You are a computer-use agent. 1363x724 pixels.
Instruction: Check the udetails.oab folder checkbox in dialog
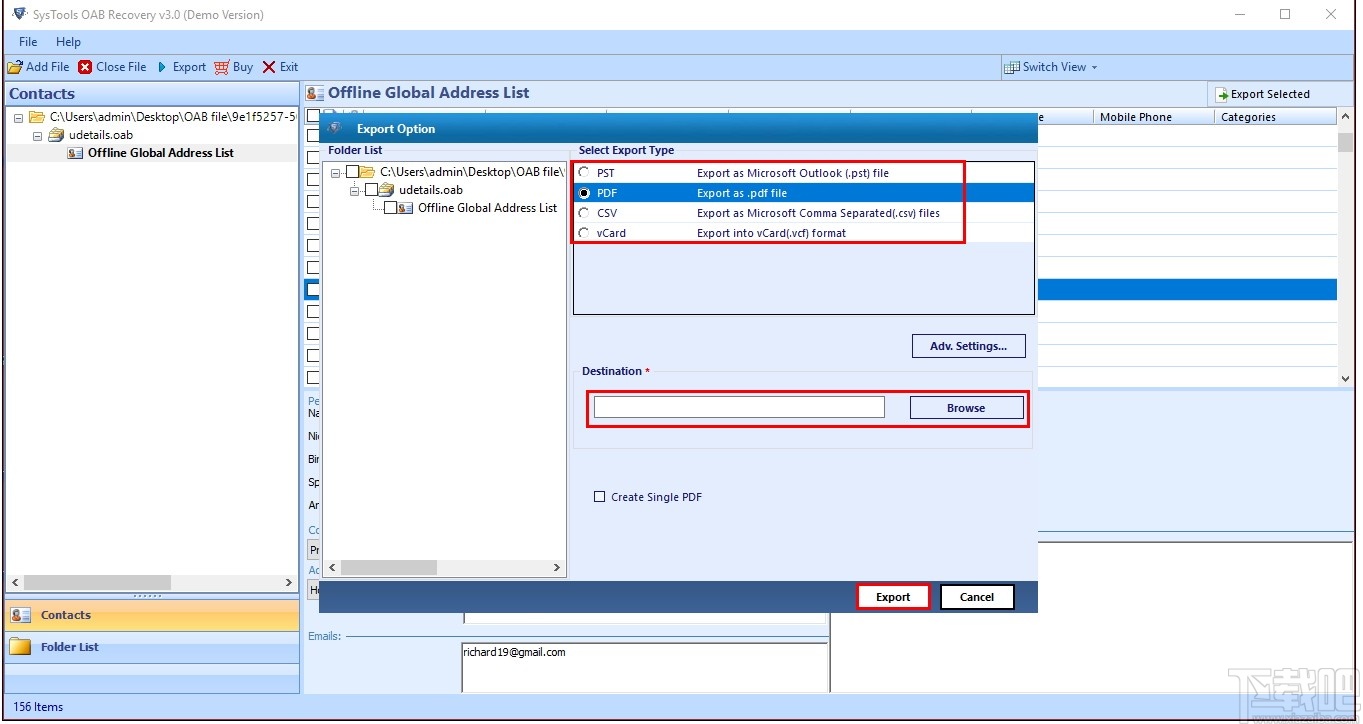372,190
